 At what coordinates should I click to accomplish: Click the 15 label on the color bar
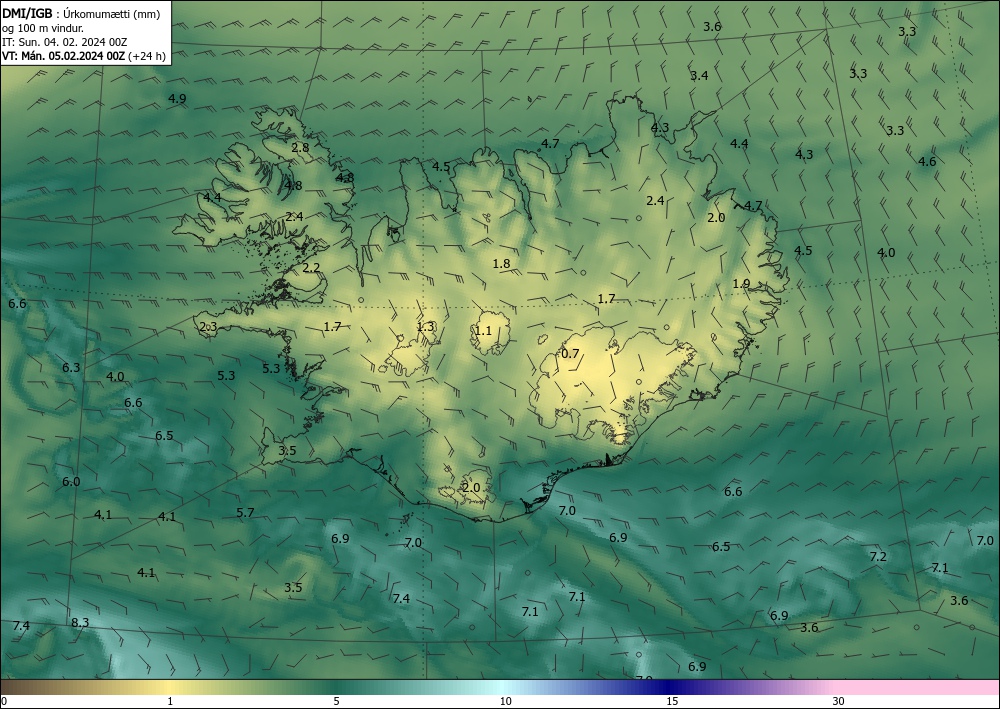click(672, 701)
